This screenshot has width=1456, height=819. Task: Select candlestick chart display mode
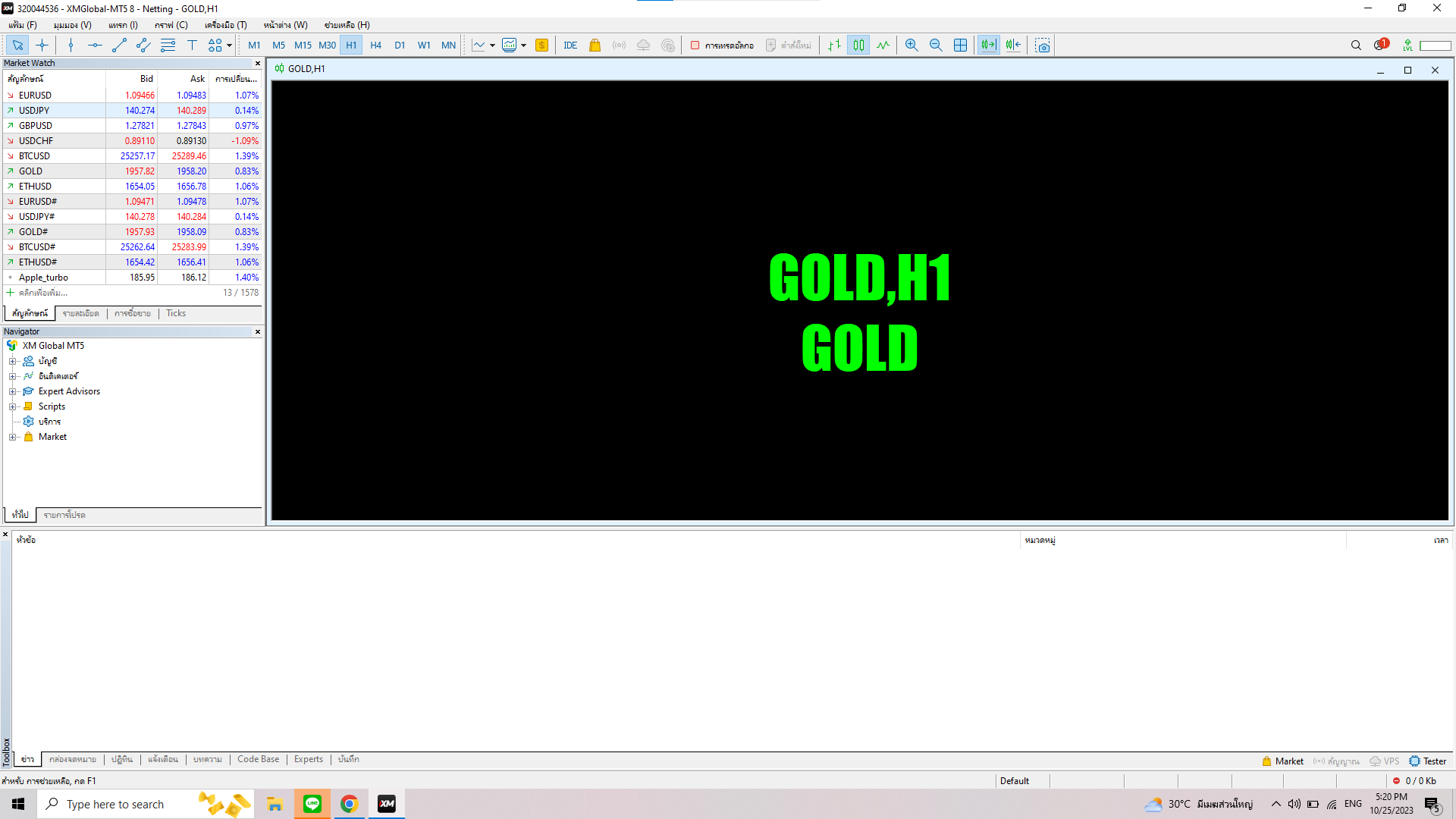tap(858, 45)
